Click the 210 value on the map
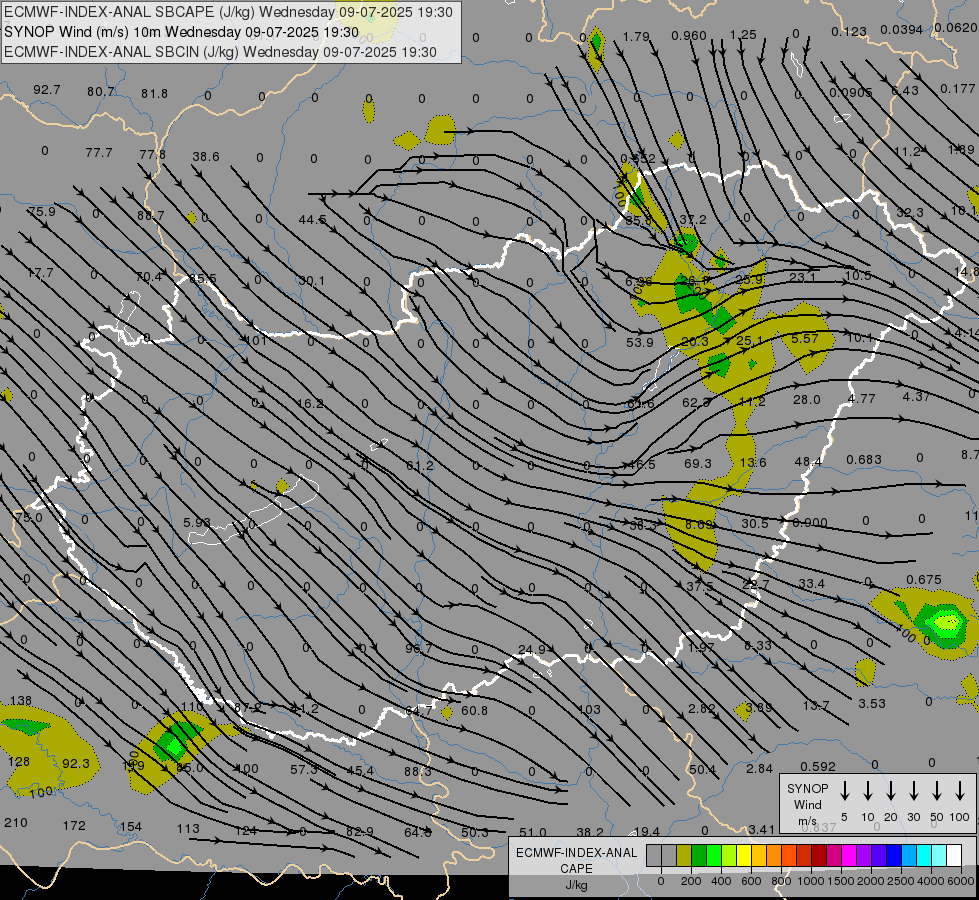Screen dimensions: 979x900 pyautogui.click(x=16, y=823)
